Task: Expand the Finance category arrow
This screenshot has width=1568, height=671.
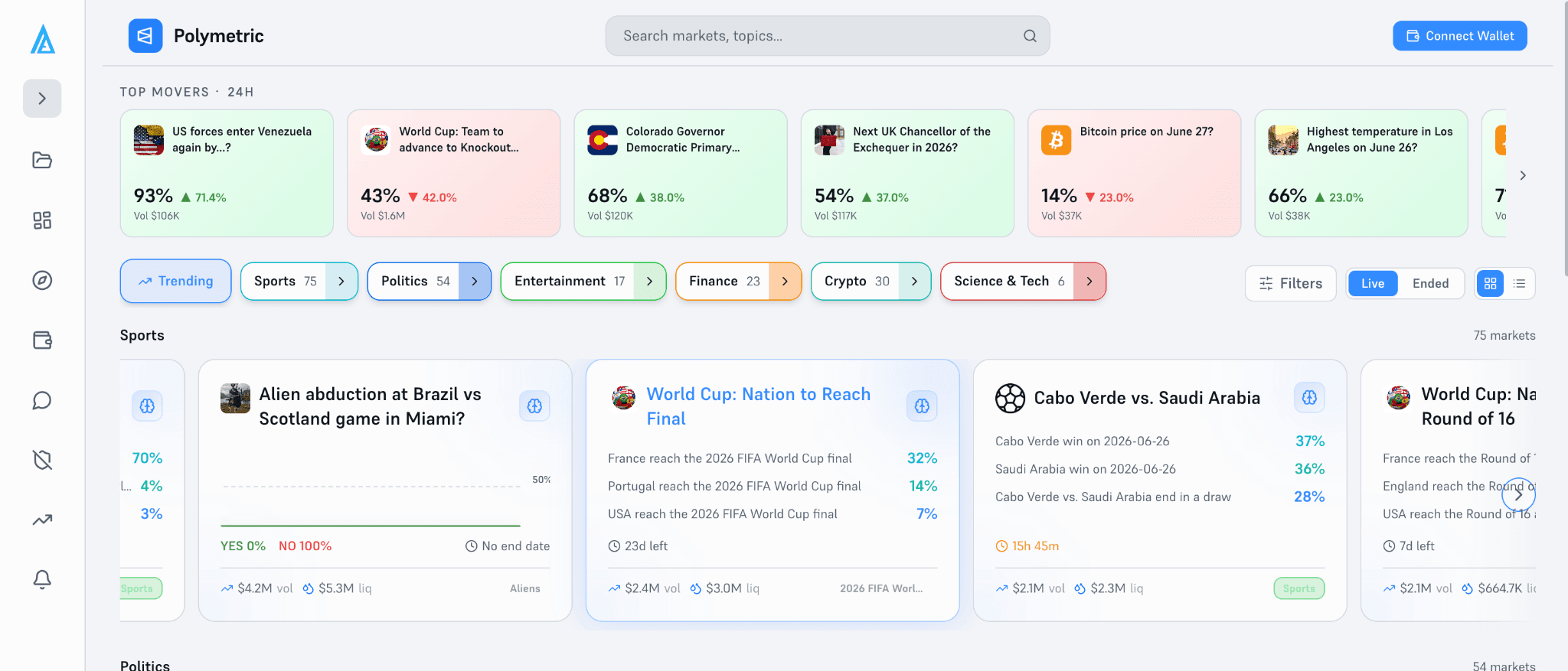Action: (785, 281)
